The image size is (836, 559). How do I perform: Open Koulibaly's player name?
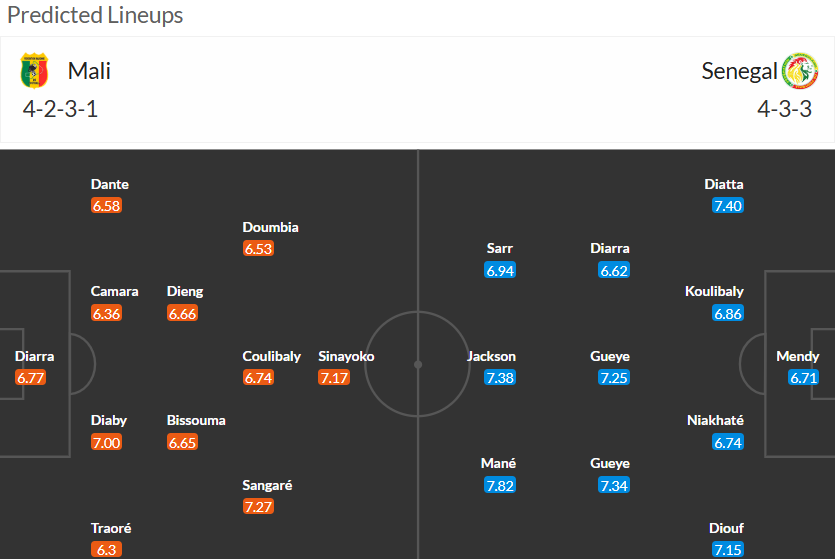pos(714,291)
